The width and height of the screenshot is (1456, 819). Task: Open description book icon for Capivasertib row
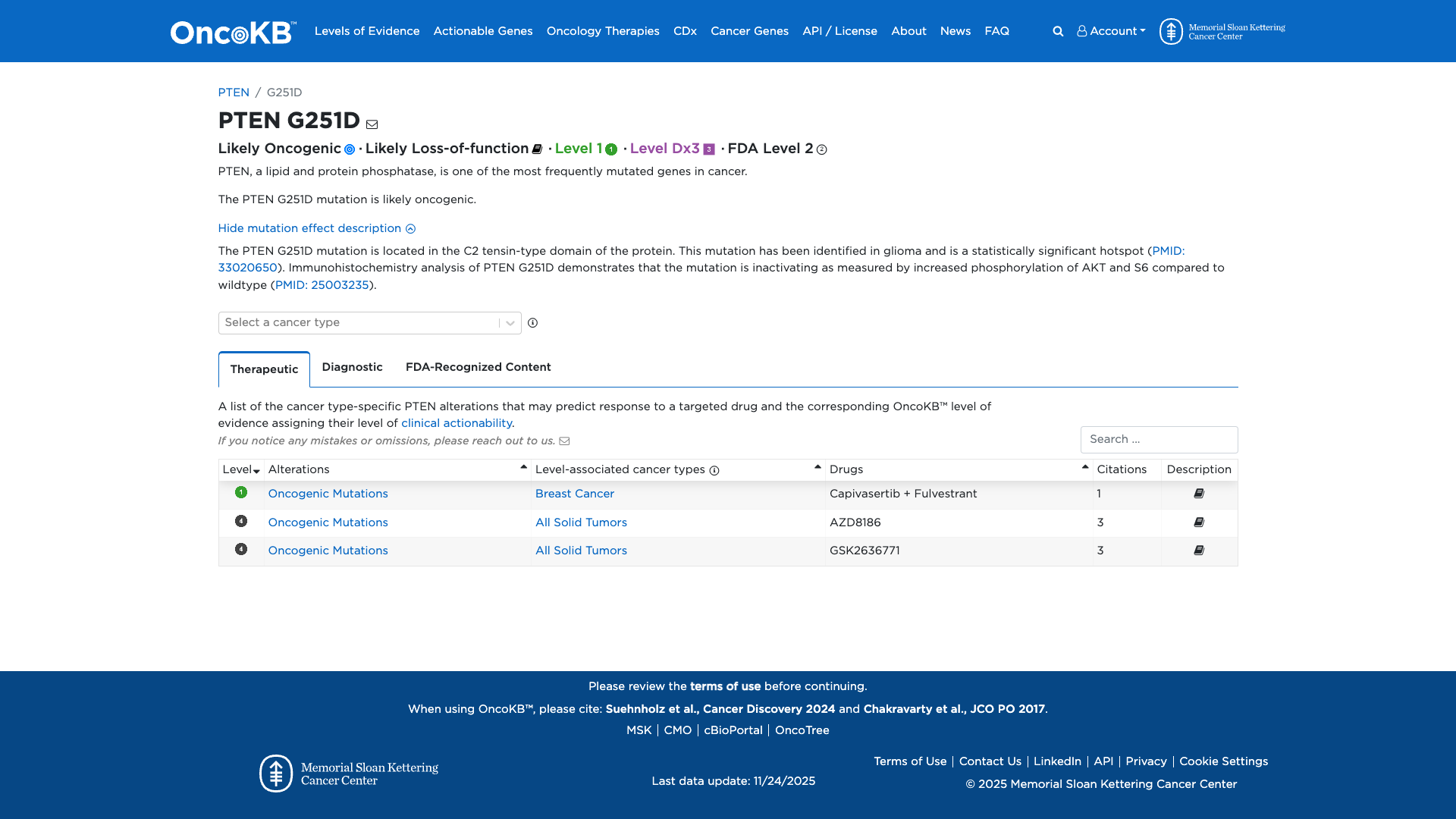[1199, 494]
